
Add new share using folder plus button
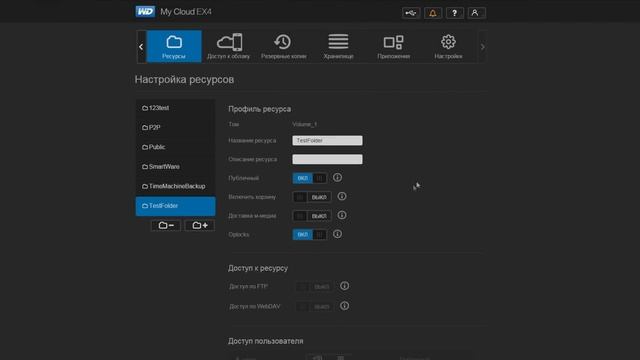[x=200, y=225]
